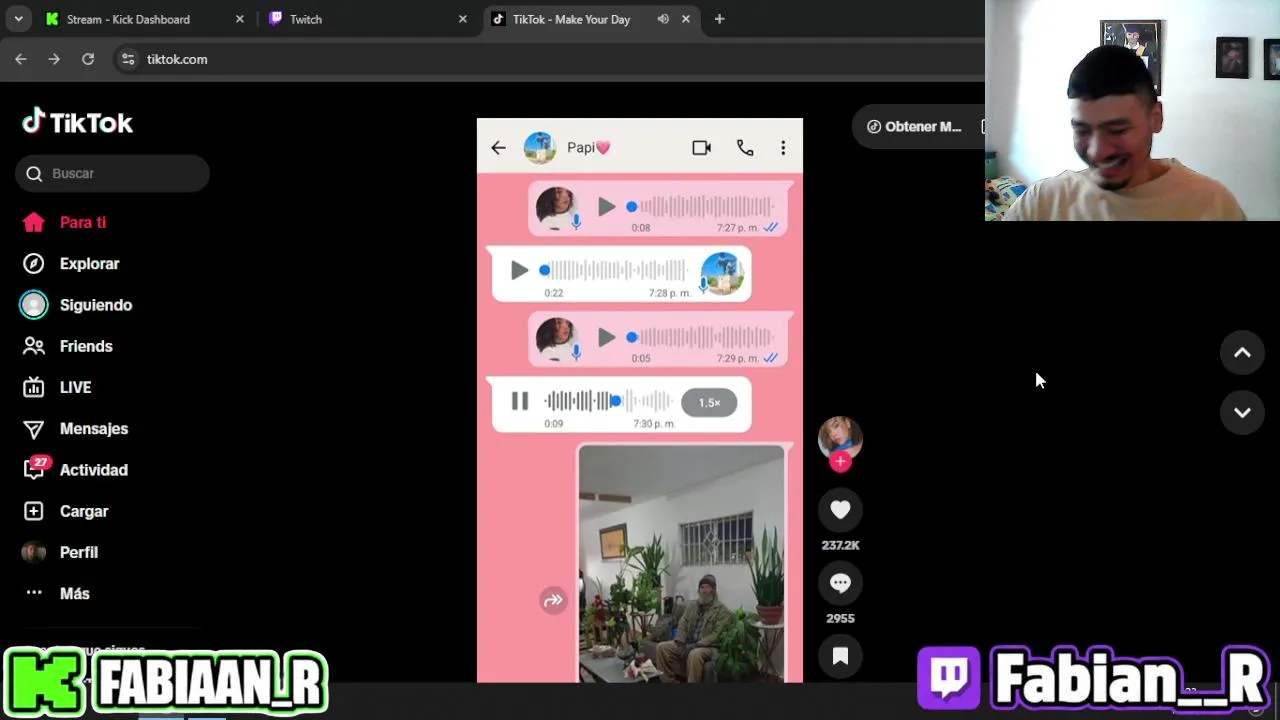Click the video call icon in chat header
This screenshot has width=1280, height=720.
(701, 148)
